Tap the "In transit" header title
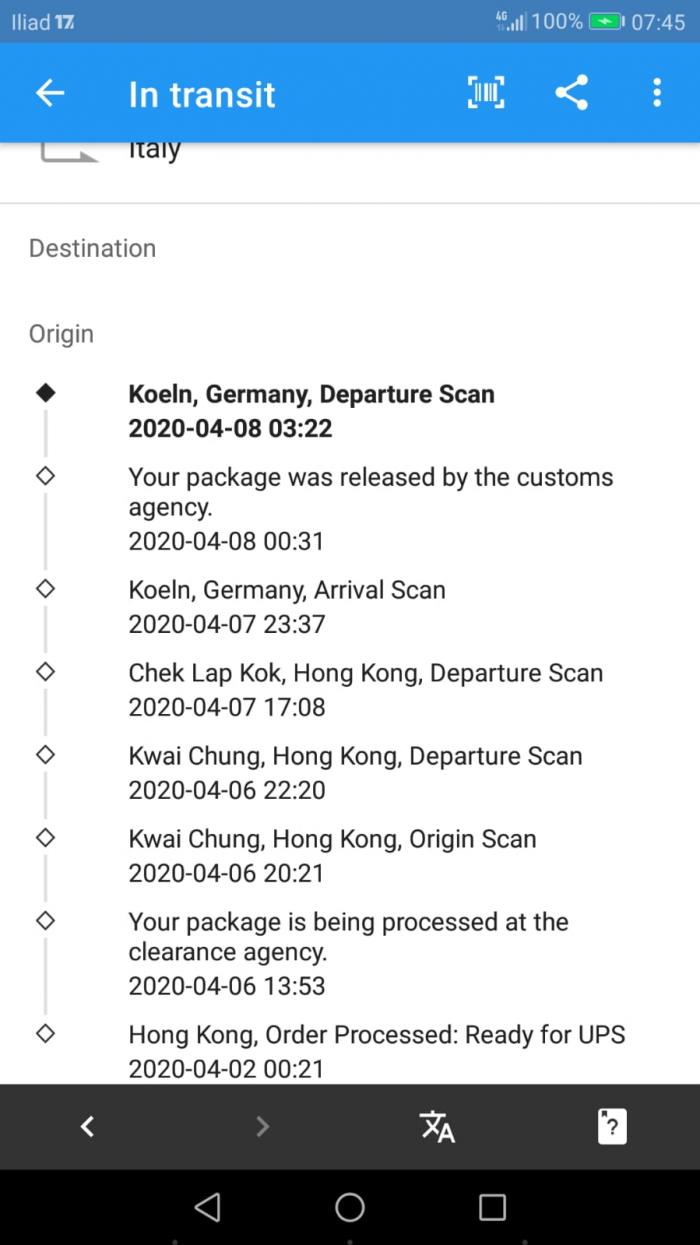 click(x=202, y=94)
